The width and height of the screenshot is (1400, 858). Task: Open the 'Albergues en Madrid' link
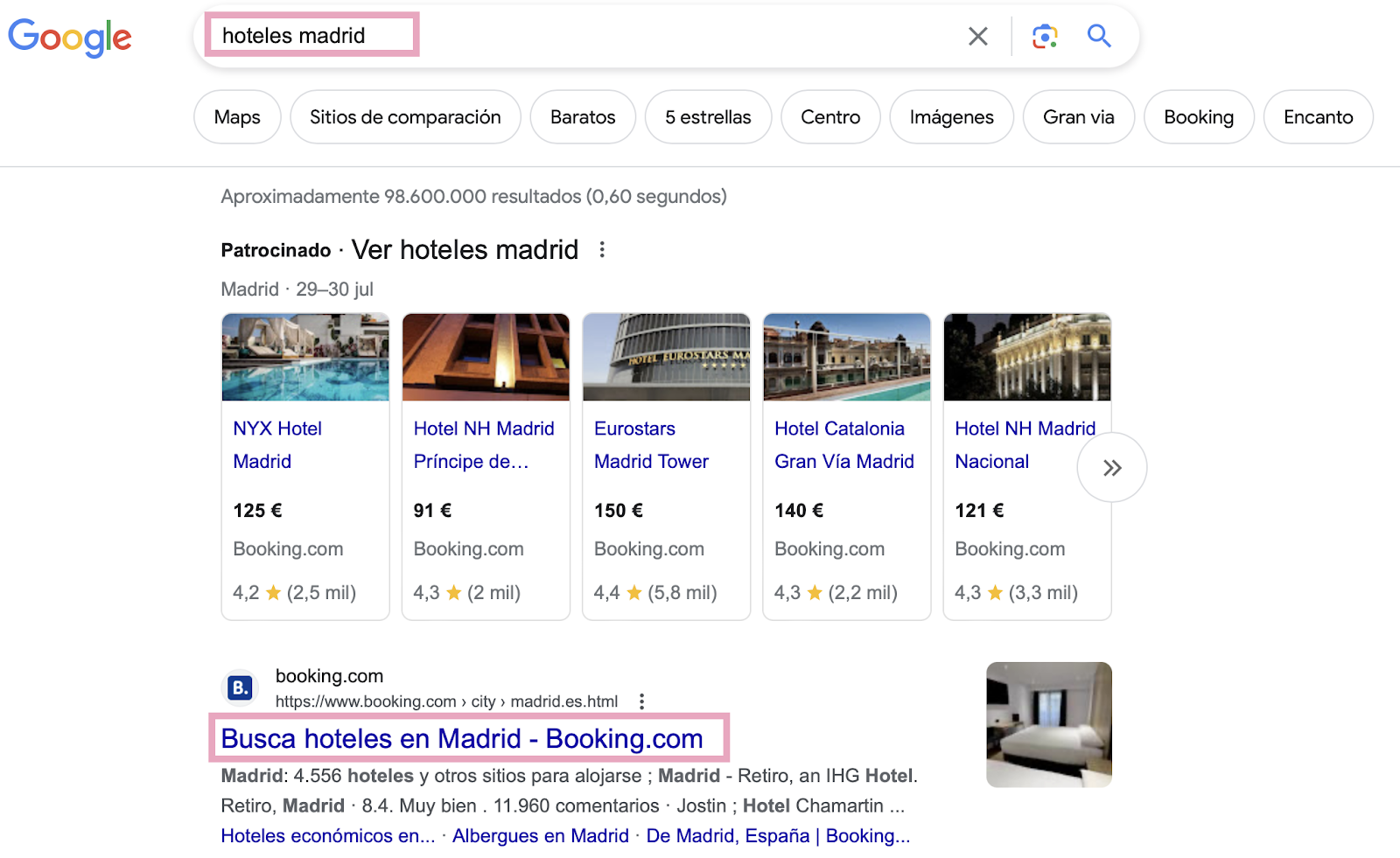click(x=540, y=835)
